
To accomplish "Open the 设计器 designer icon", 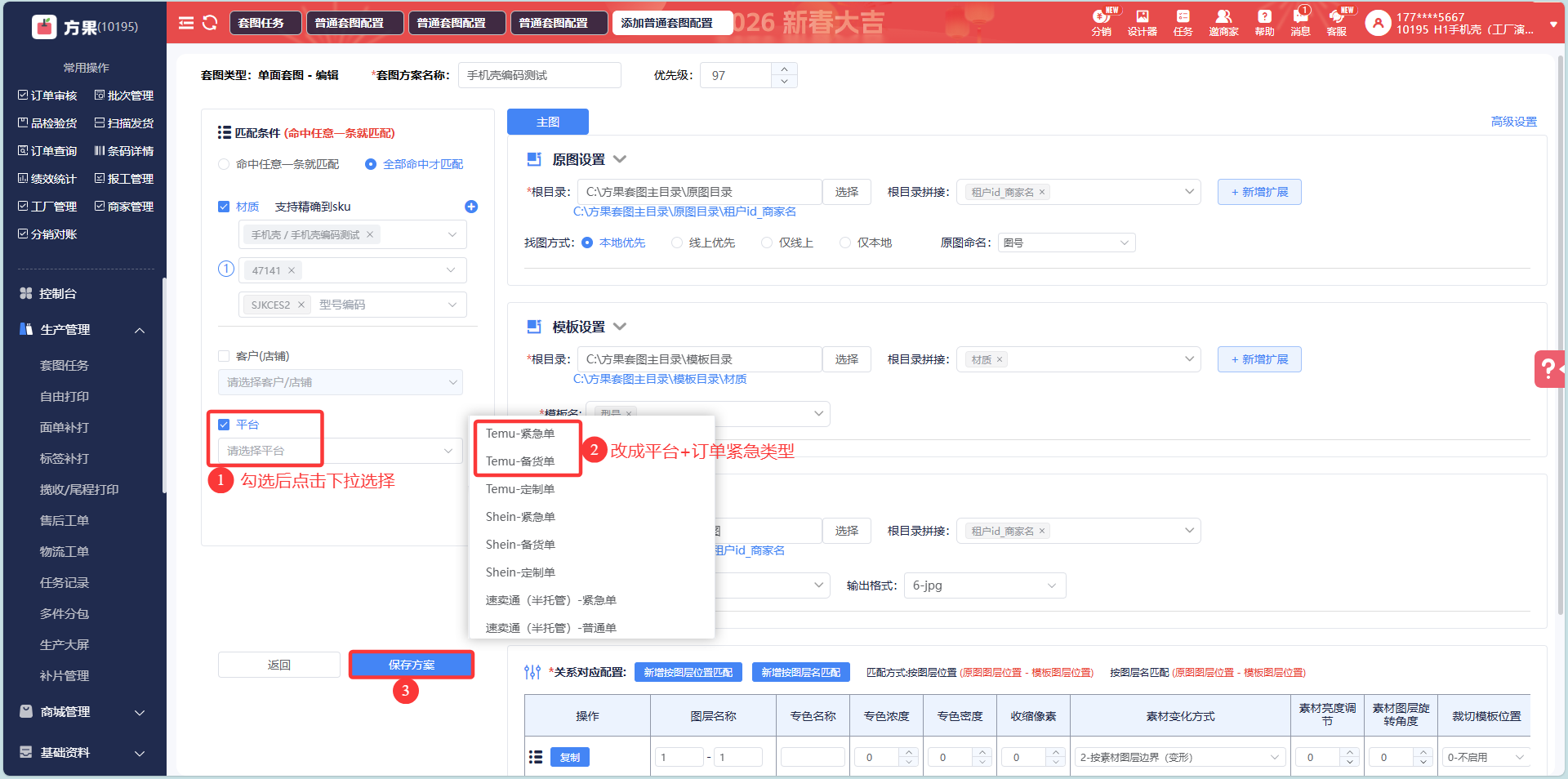I will [x=1142, y=22].
